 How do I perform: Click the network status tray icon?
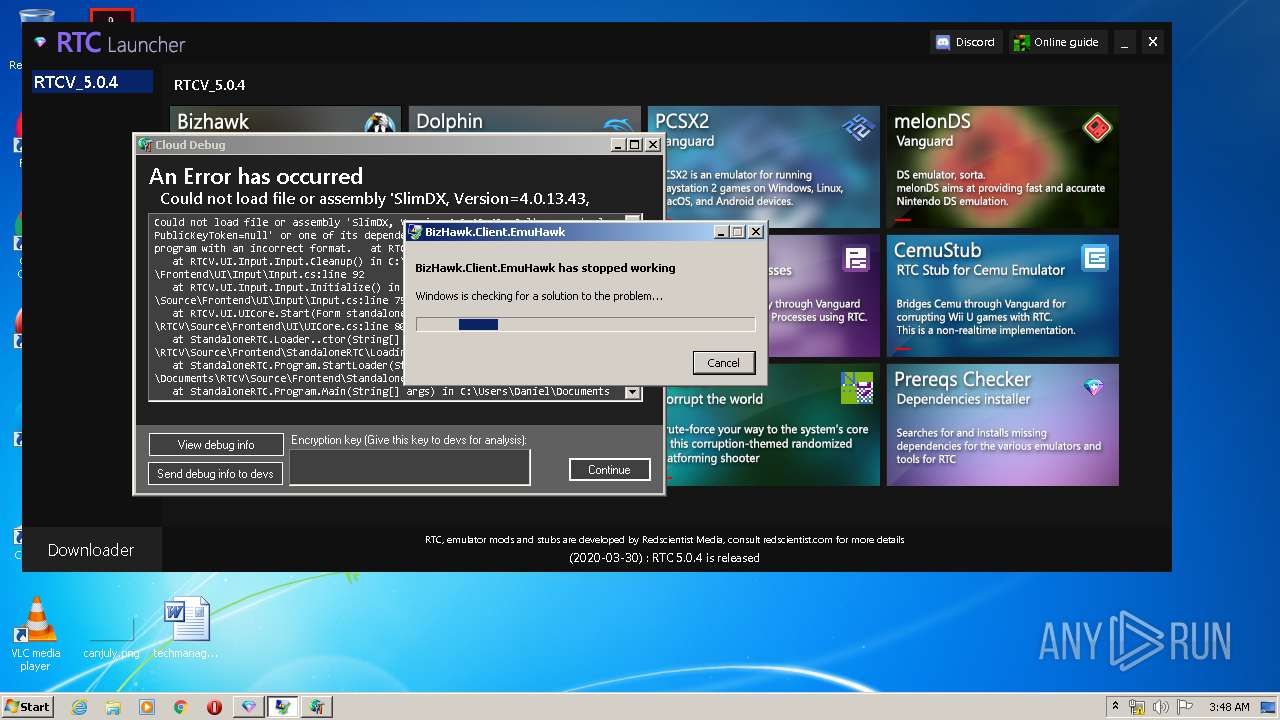pyautogui.click(x=1137, y=707)
